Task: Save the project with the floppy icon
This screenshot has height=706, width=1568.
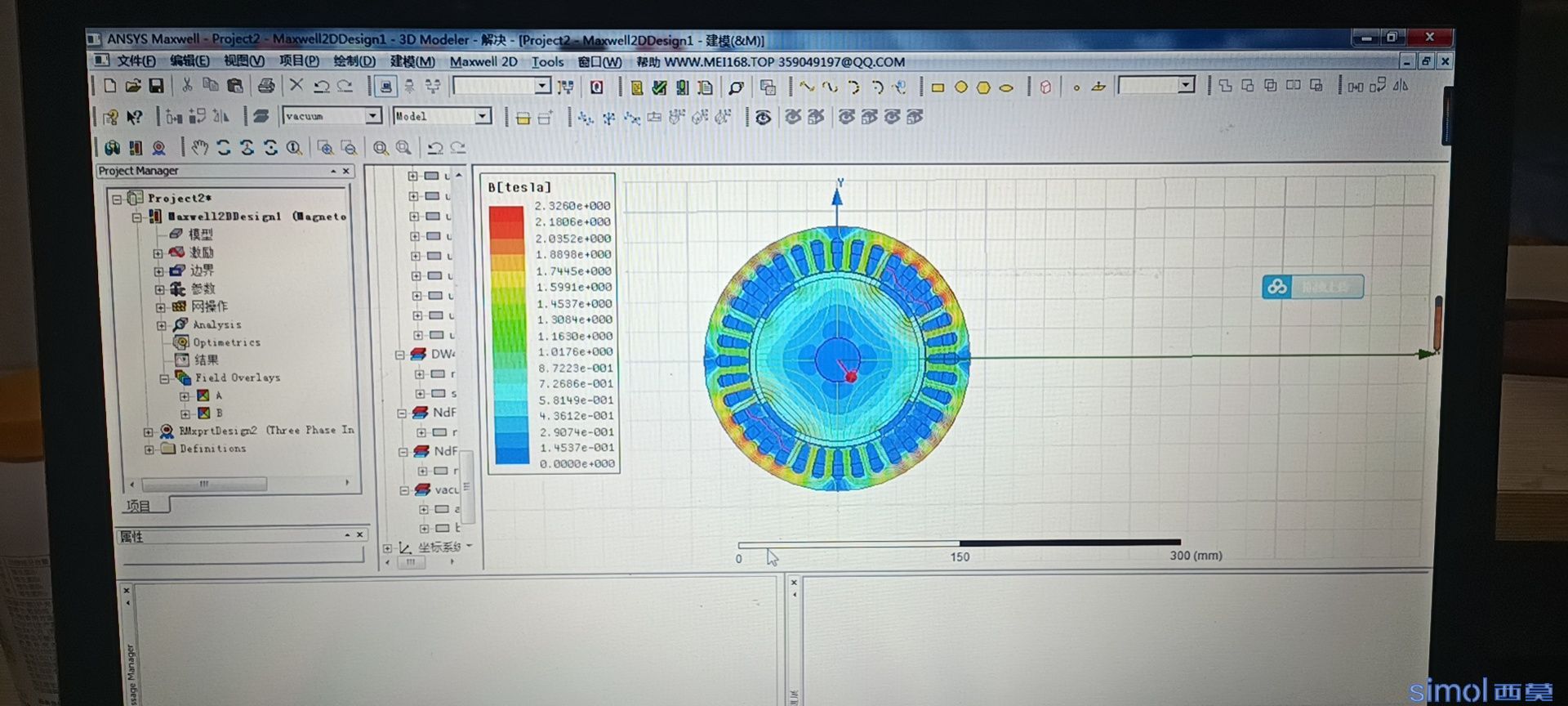Action: click(x=156, y=86)
